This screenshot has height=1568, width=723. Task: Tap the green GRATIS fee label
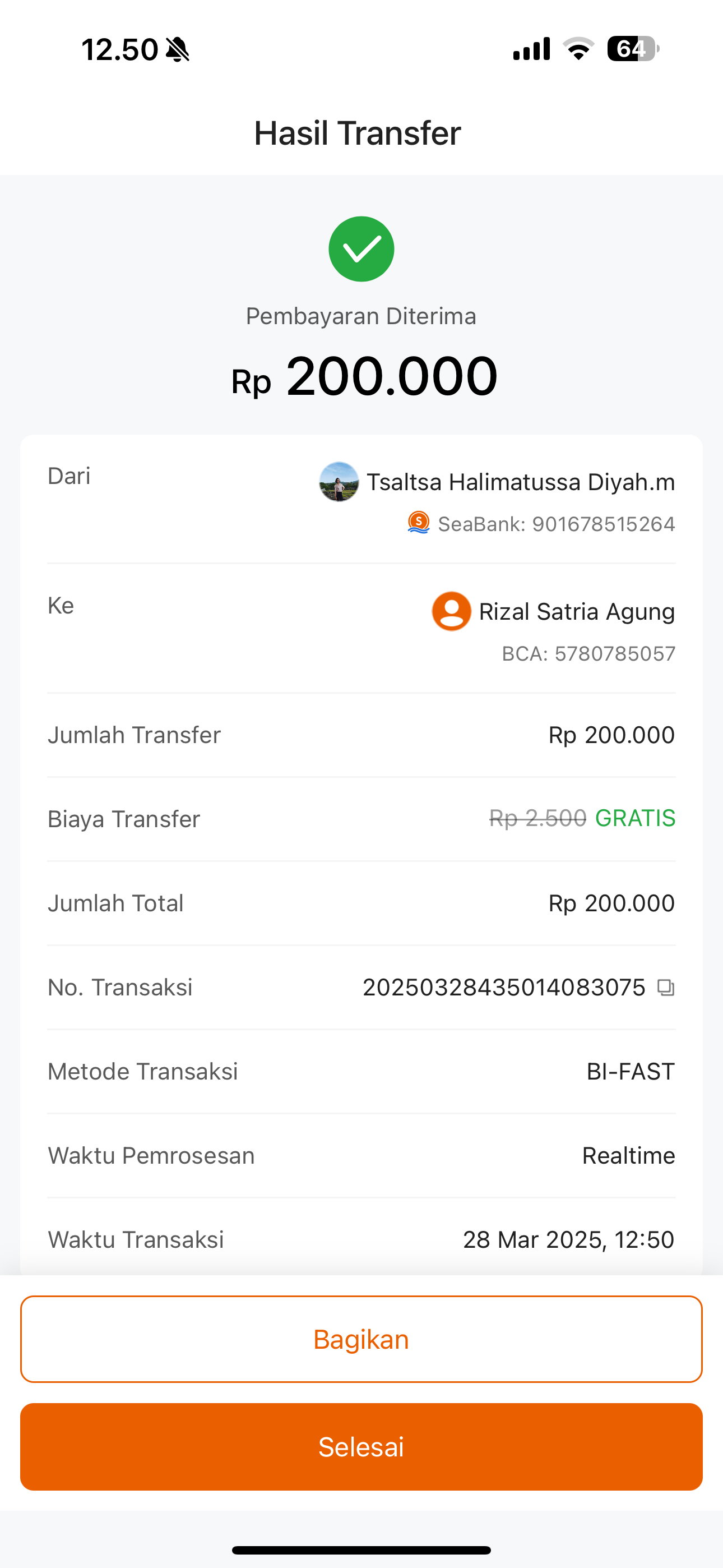click(635, 818)
